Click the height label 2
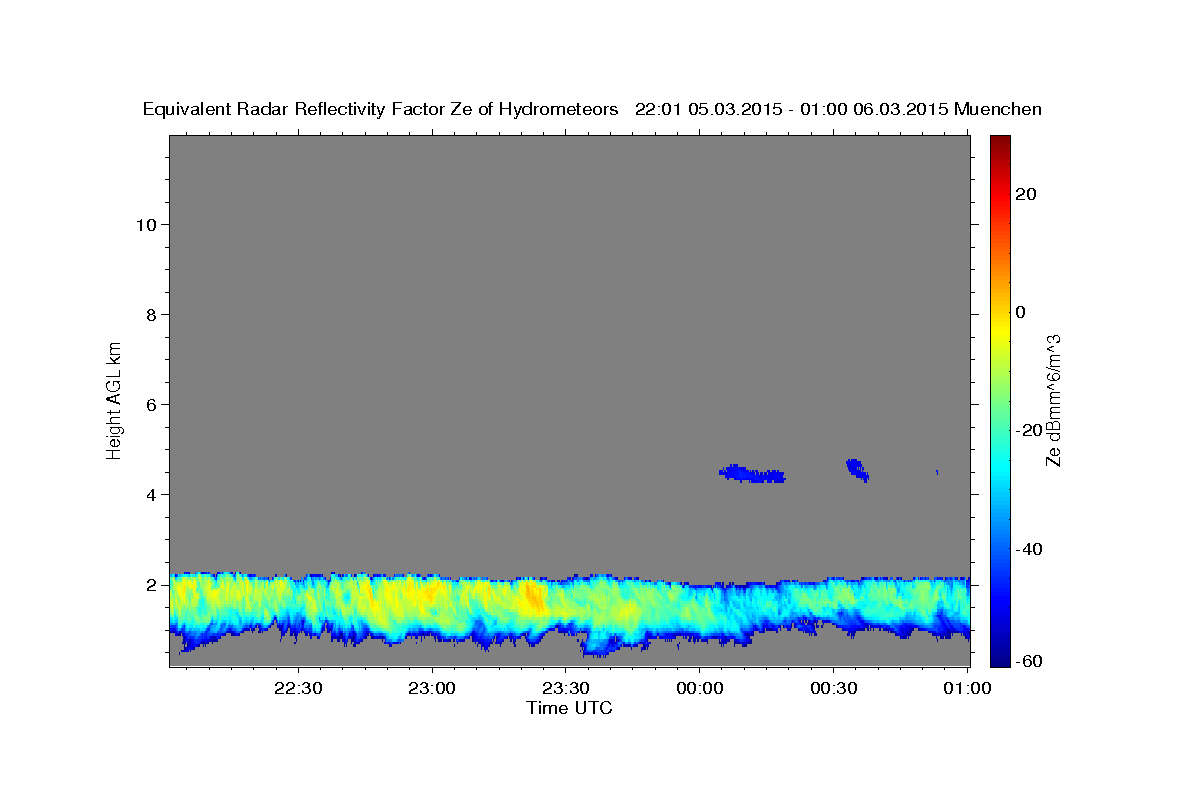Viewport: 1200px width, 800px height. pos(150,584)
